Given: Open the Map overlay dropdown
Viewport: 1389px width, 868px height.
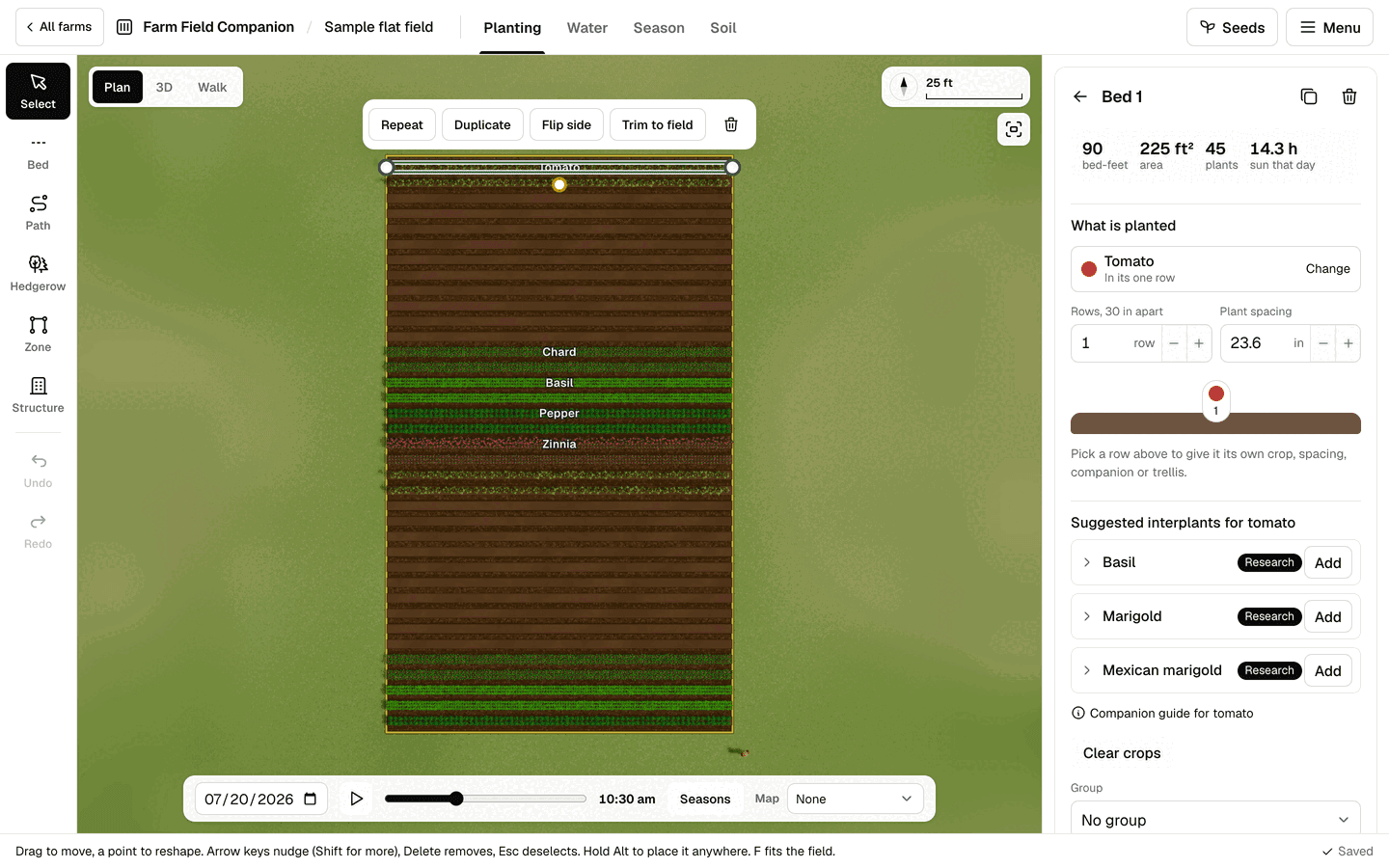Looking at the screenshot, I should 855,799.
